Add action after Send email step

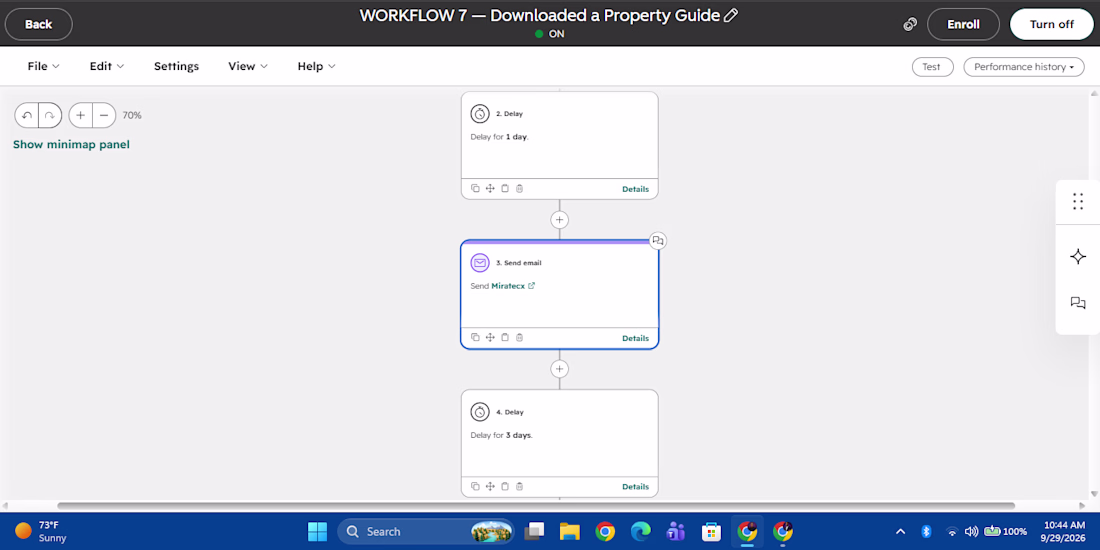pos(559,368)
